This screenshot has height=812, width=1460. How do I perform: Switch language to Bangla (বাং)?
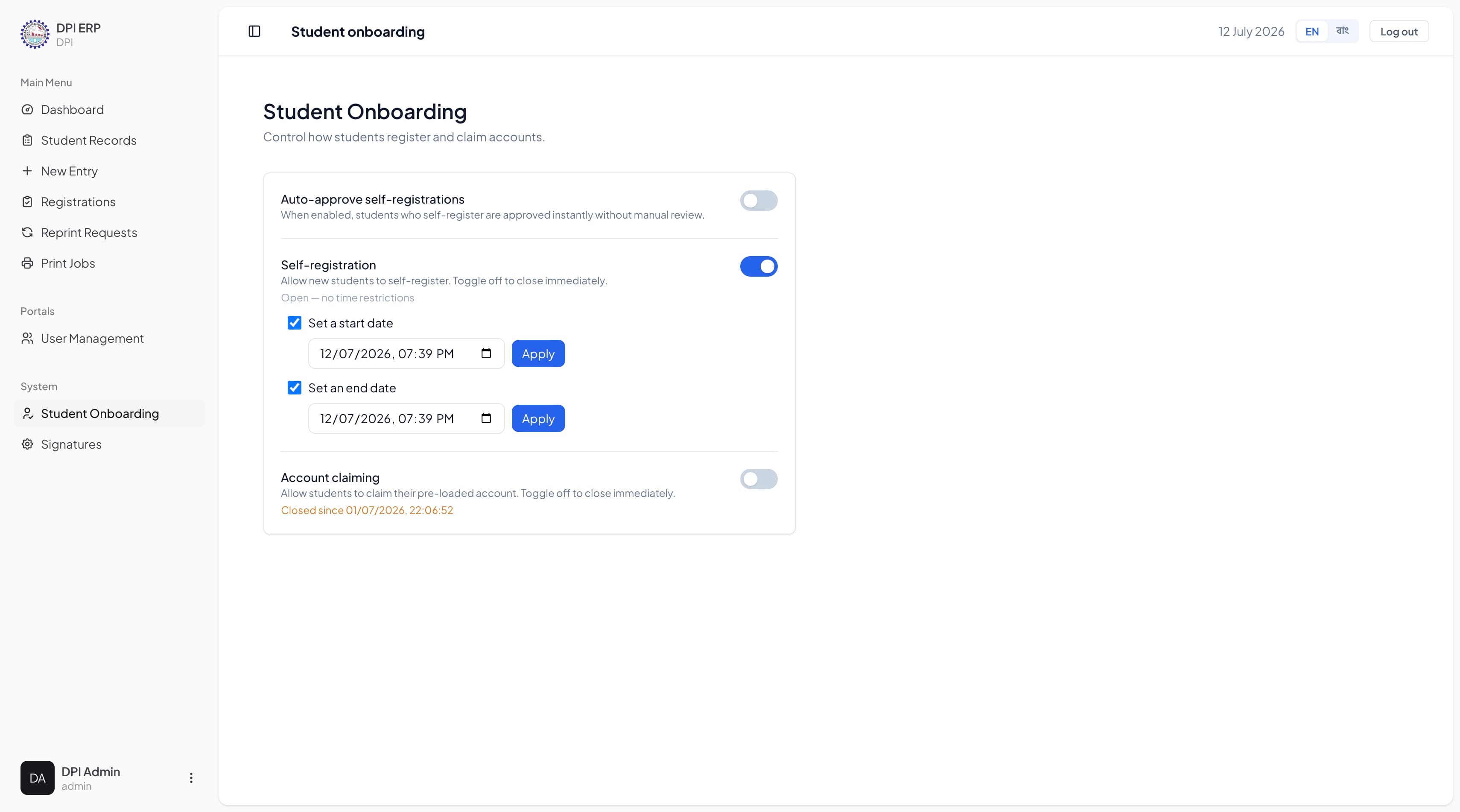point(1342,31)
